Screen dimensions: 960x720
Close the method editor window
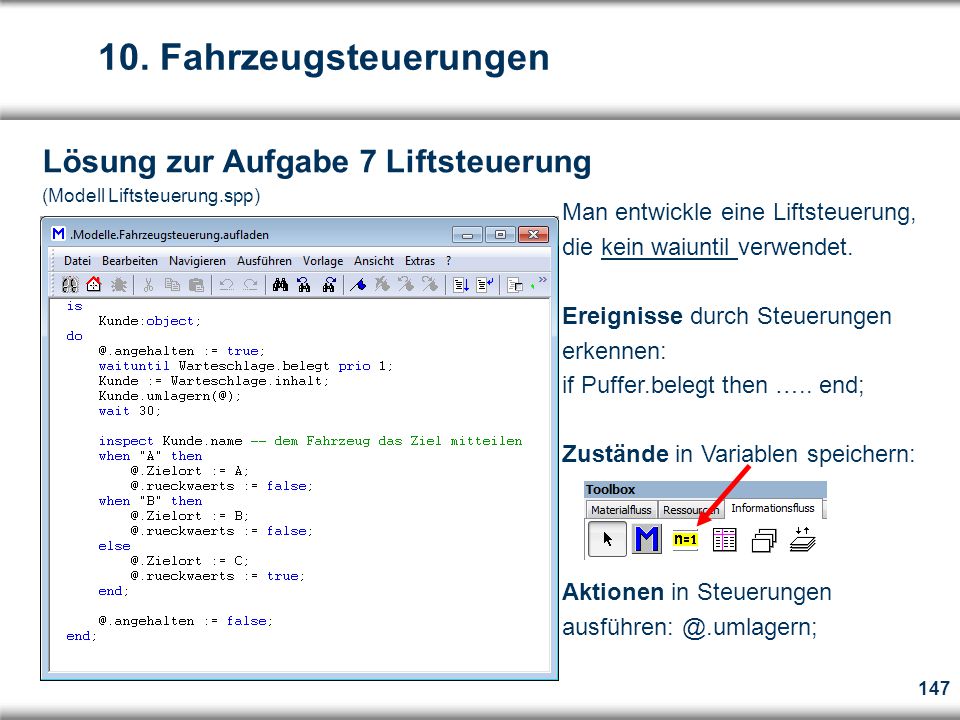point(533,234)
